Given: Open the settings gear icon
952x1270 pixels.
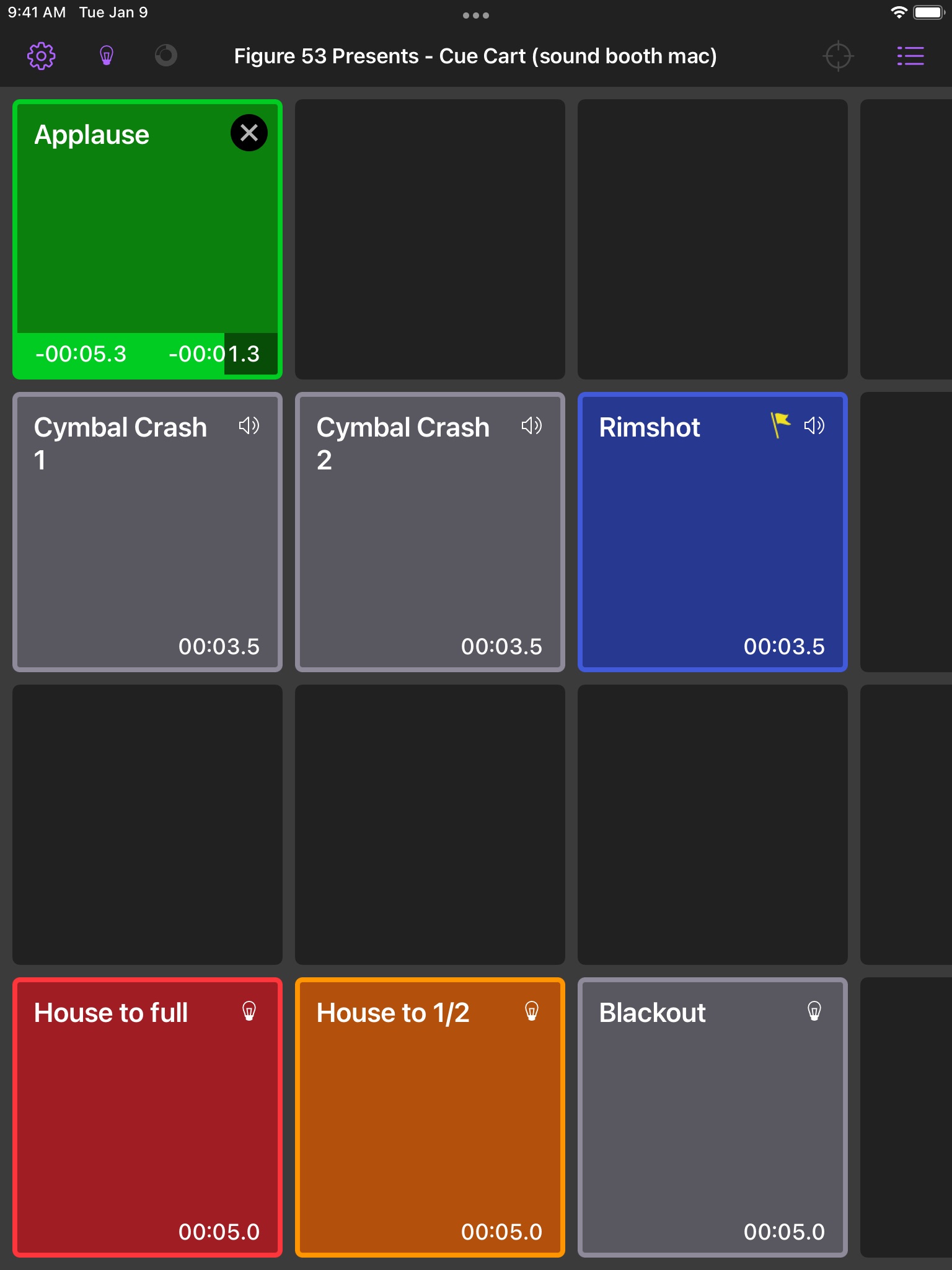Looking at the screenshot, I should point(42,56).
